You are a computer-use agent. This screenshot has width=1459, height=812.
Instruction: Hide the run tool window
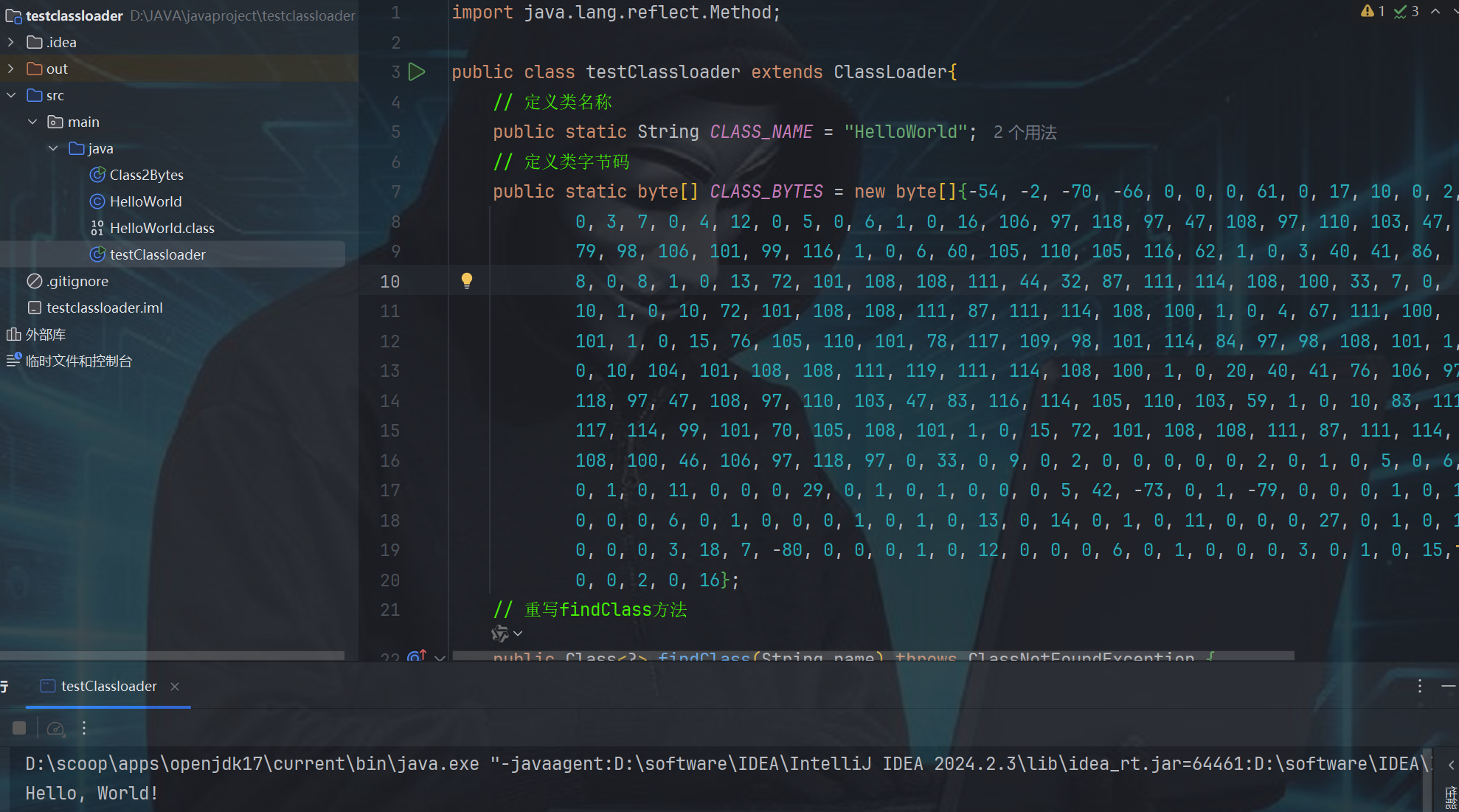tap(1448, 686)
